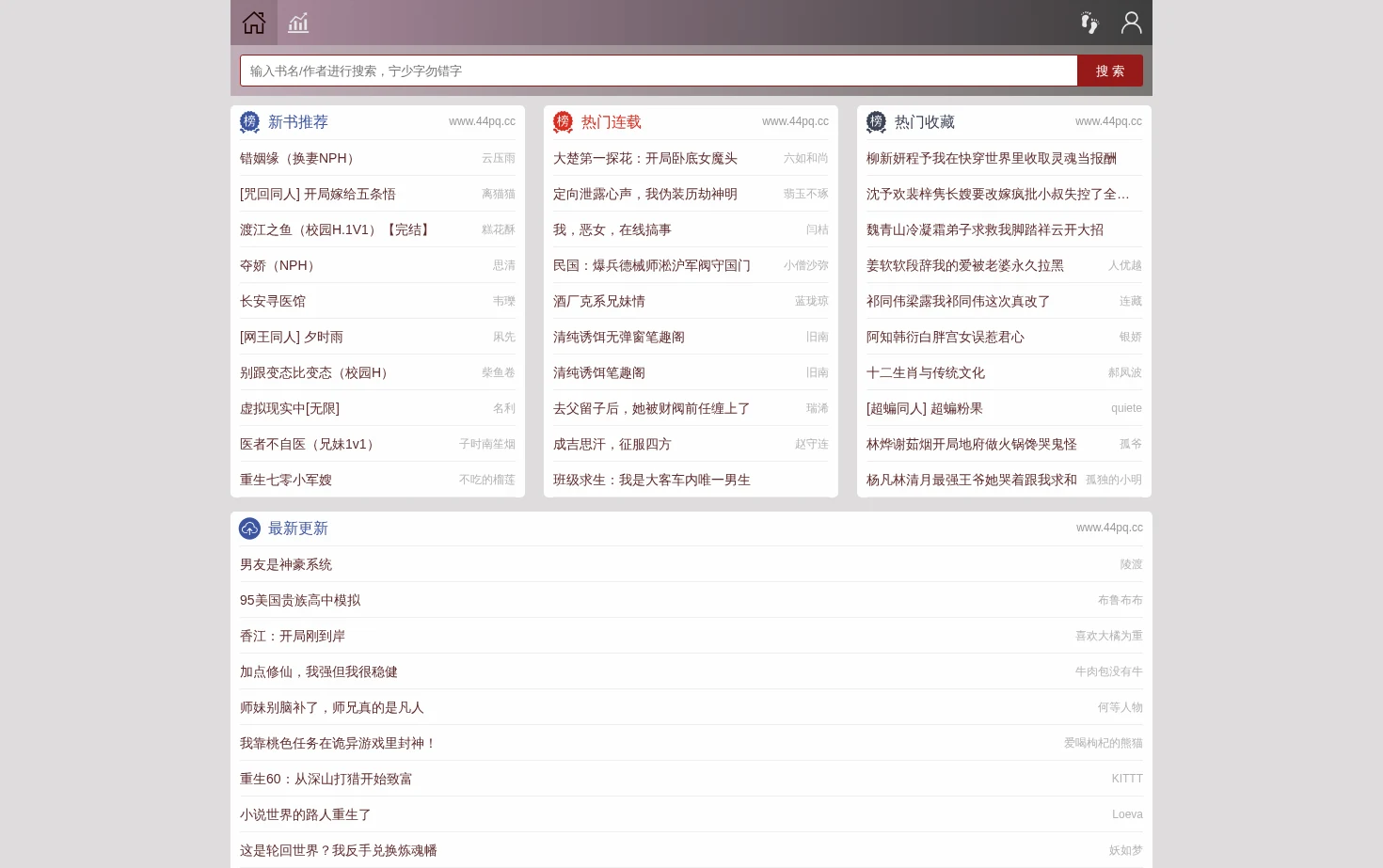Open 热门连载 section heading
Screen dimensions: 1383x868
(612, 122)
